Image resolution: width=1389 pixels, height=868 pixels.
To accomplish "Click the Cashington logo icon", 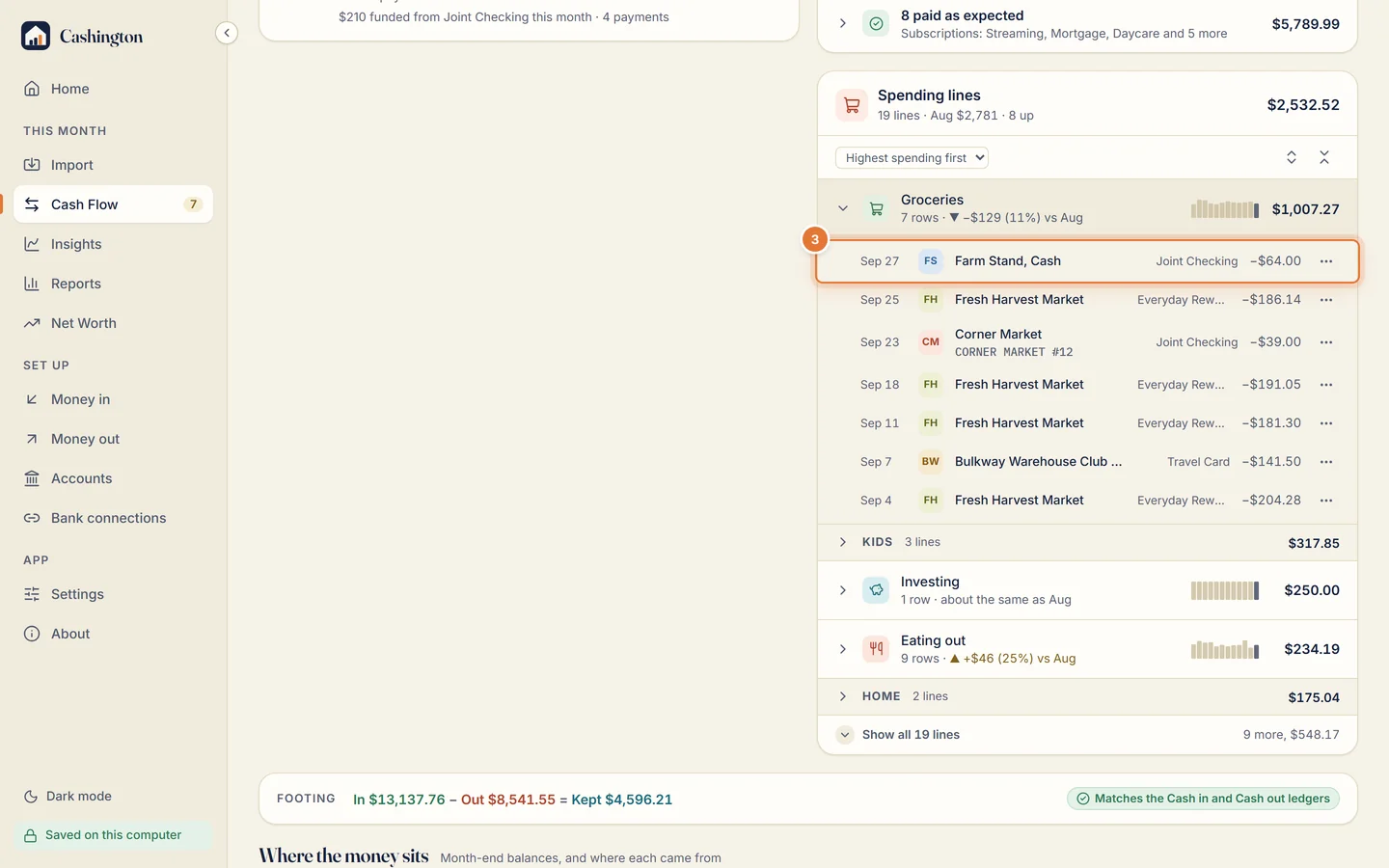I will (x=36, y=36).
